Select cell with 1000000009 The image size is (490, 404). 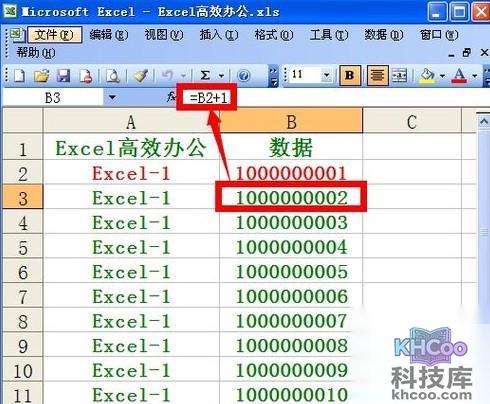291,370
